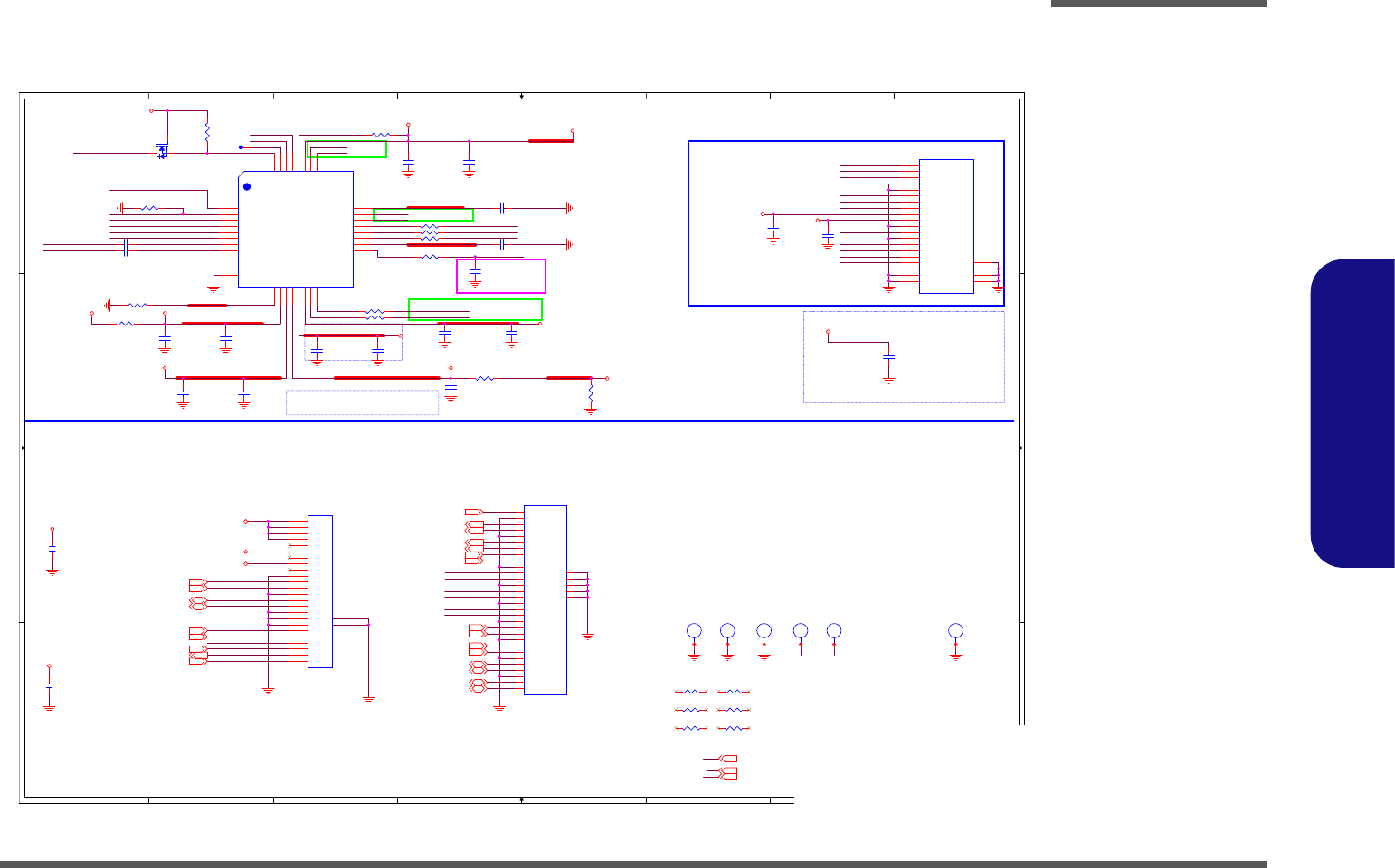This screenshot has width=1395, height=868.
Task: Select the green highlight box above the IC's top pins
Action: pos(347,149)
